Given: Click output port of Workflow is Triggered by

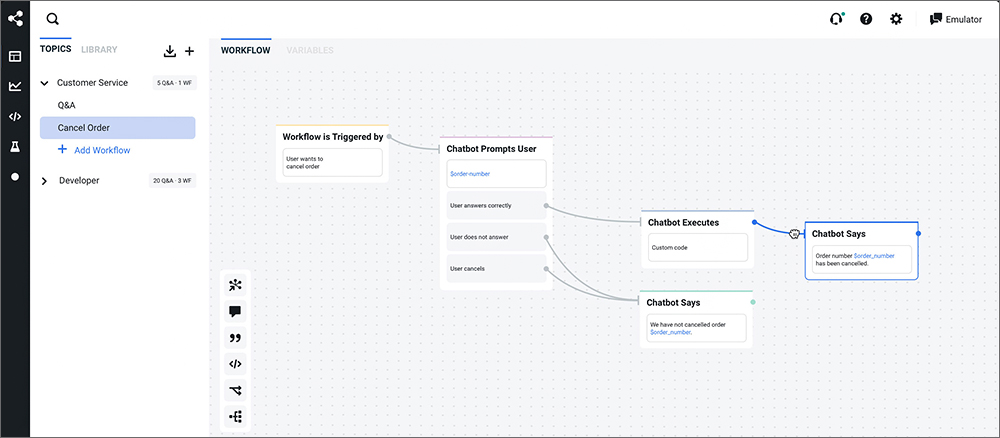Looking at the screenshot, I should pyautogui.click(x=389, y=136).
